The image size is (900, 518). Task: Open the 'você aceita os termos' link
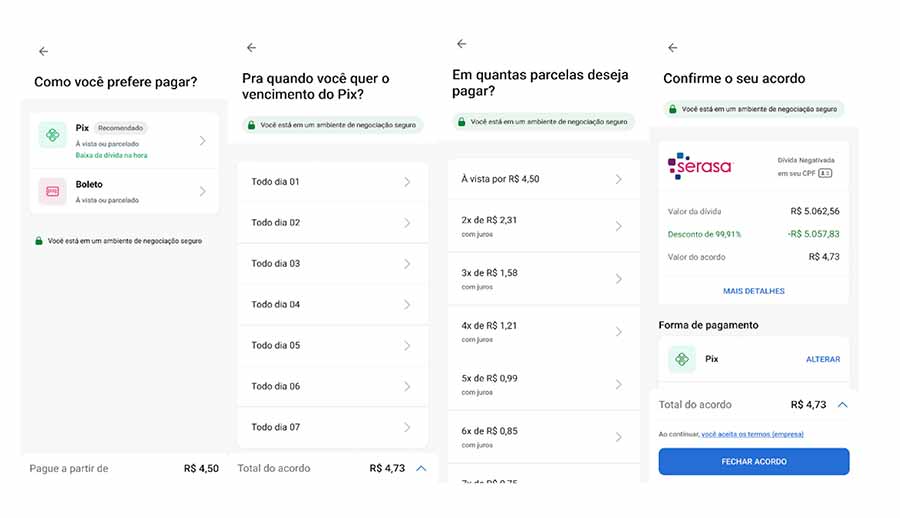[x=752, y=434]
